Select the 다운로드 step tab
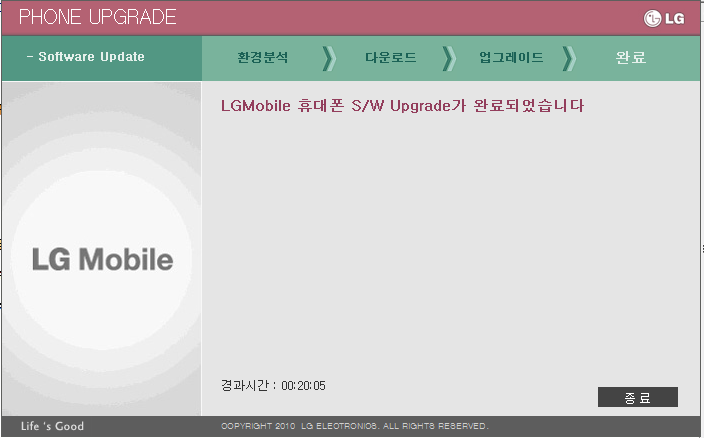 pyautogui.click(x=391, y=57)
